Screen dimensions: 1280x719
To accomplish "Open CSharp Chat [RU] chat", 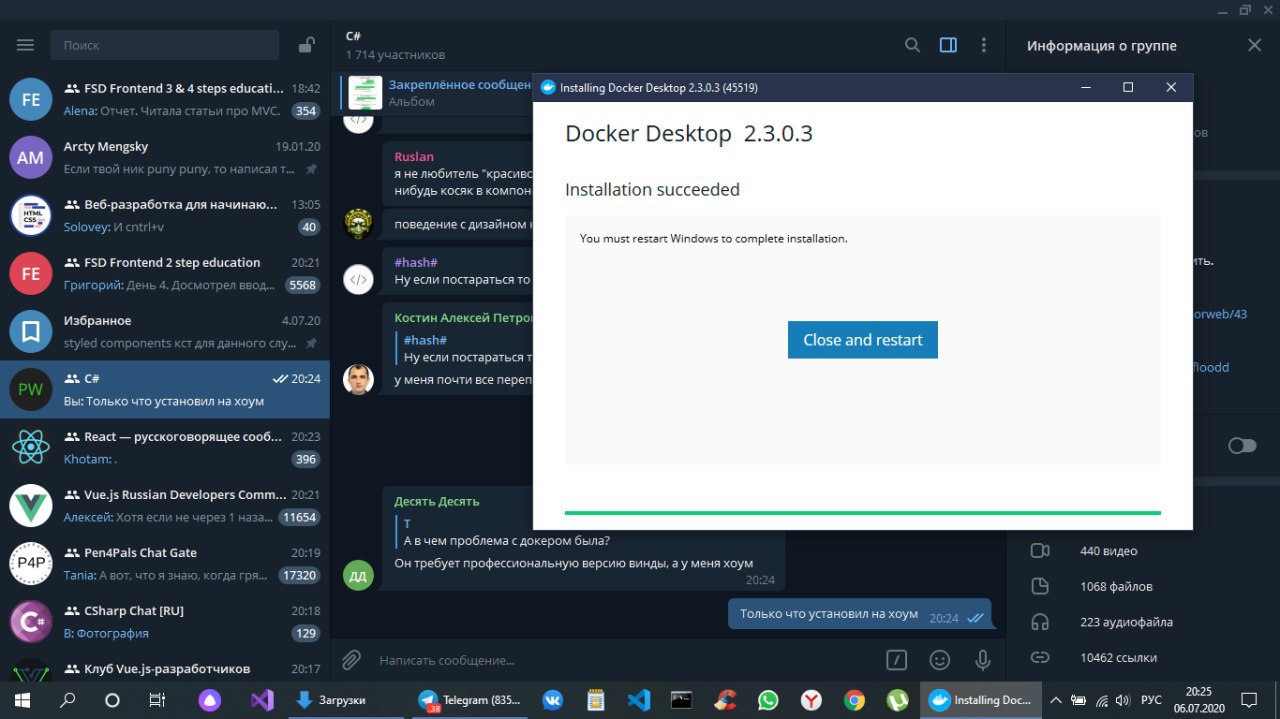I will (165, 621).
